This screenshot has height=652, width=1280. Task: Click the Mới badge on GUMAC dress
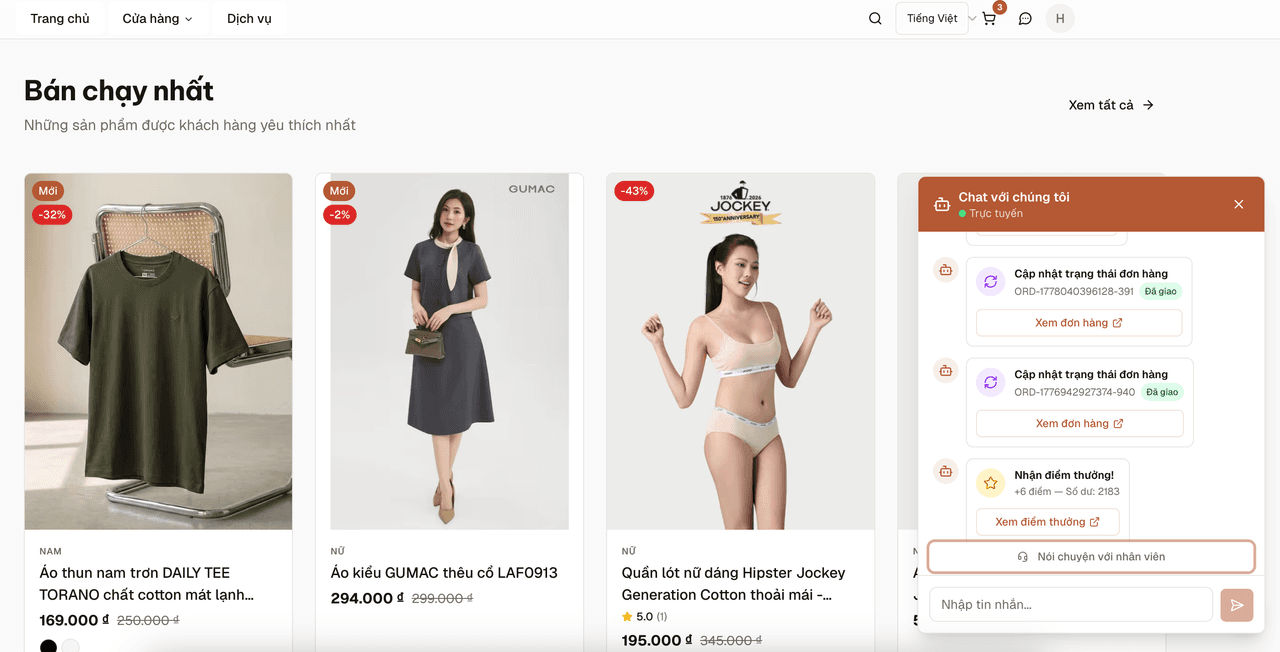tap(339, 191)
